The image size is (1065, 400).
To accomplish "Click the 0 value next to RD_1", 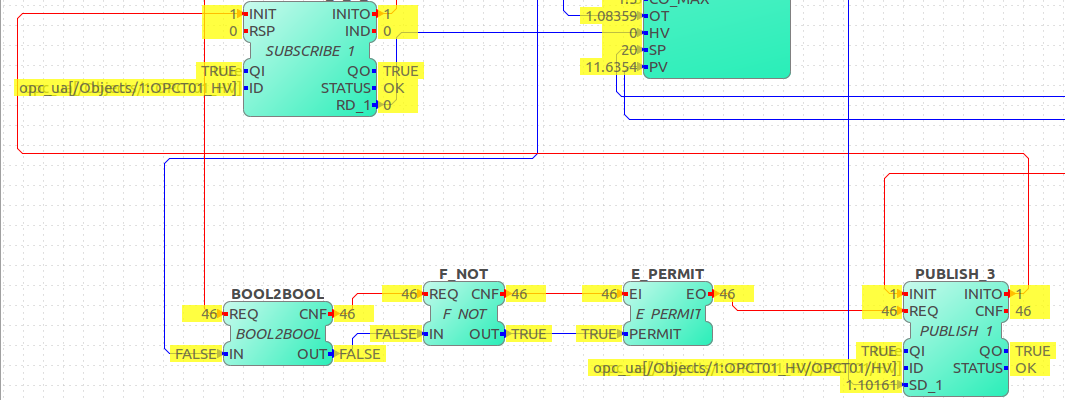I will [387, 105].
